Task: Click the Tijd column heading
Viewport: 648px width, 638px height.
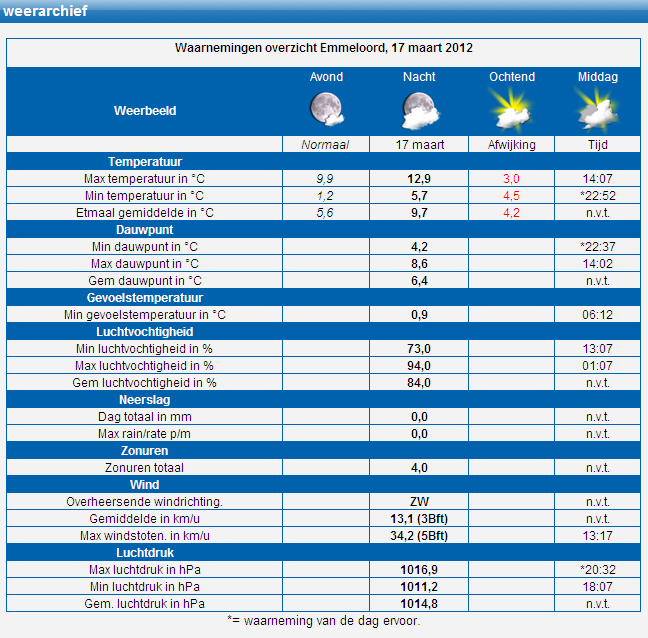Action: click(x=598, y=145)
